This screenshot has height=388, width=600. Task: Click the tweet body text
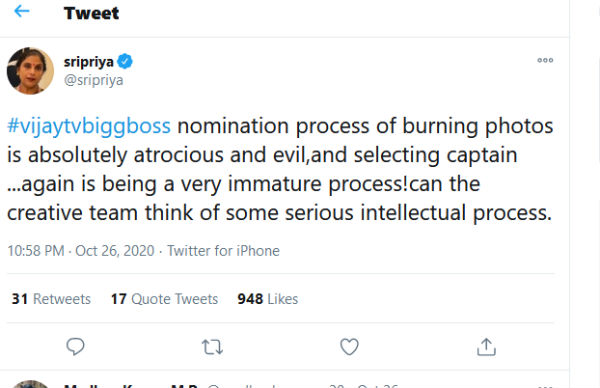pos(280,170)
